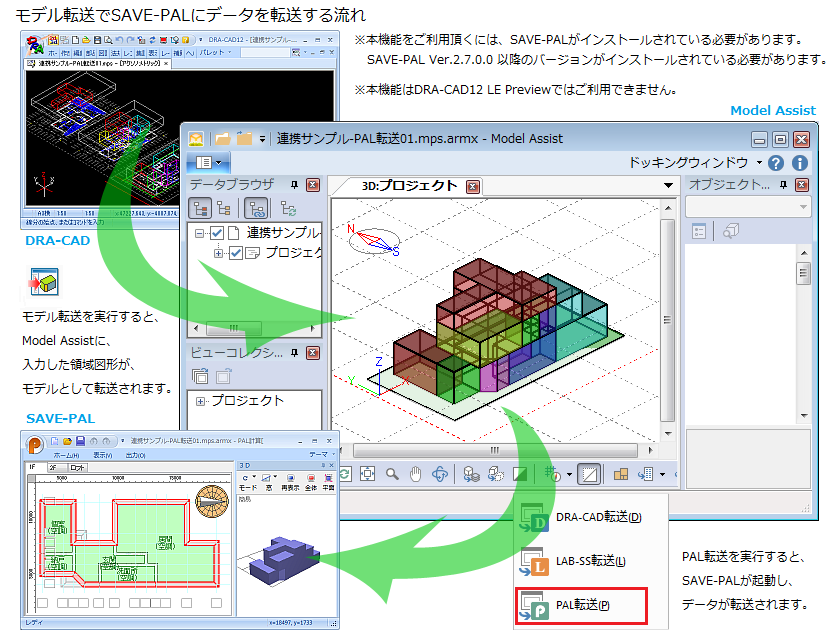Pin the オブジェクト panel
This screenshot has height=640, width=840.
tap(783, 185)
